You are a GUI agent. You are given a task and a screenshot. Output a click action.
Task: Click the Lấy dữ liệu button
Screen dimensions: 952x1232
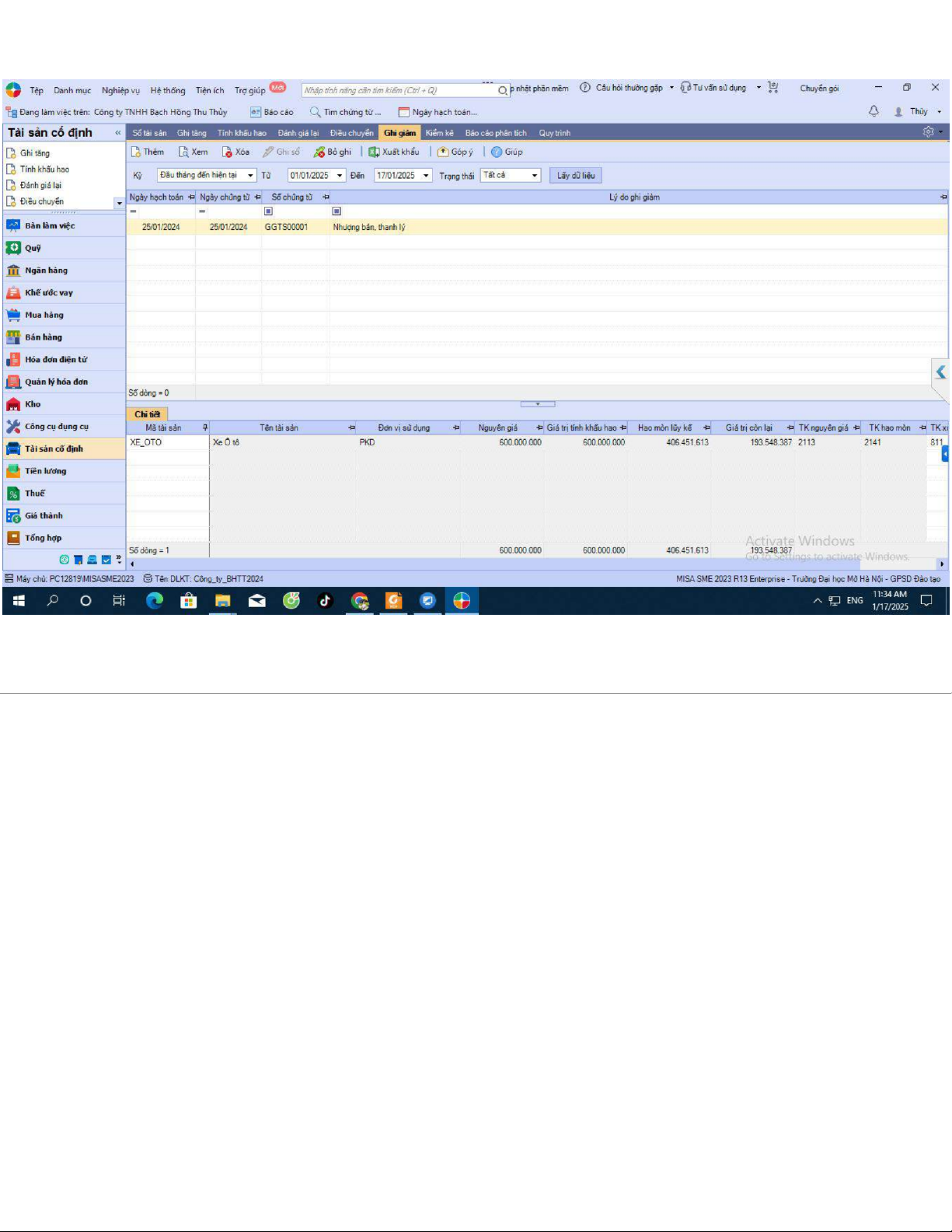tap(575, 176)
